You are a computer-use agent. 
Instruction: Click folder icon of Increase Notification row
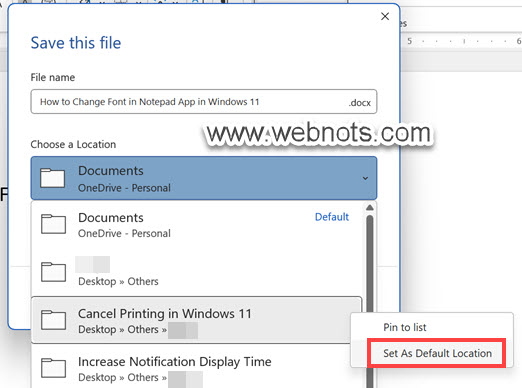point(53,368)
